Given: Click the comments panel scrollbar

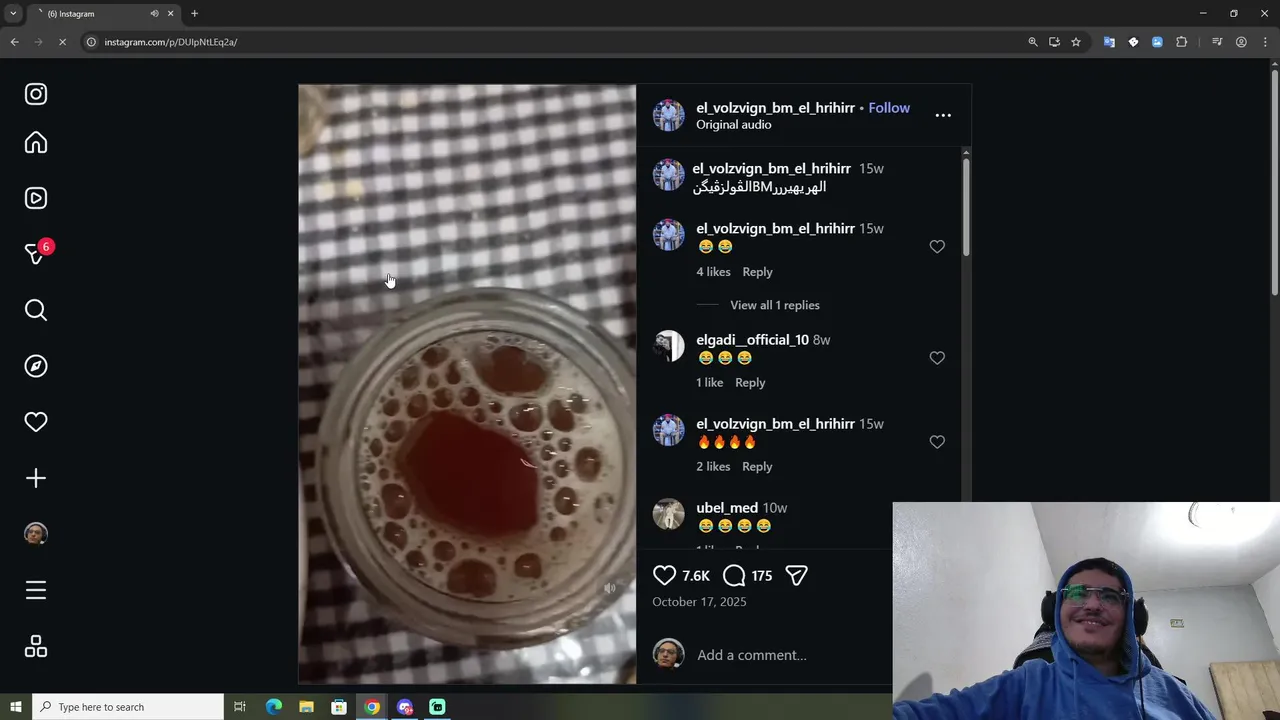Looking at the screenshot, I should click(966, 207).
